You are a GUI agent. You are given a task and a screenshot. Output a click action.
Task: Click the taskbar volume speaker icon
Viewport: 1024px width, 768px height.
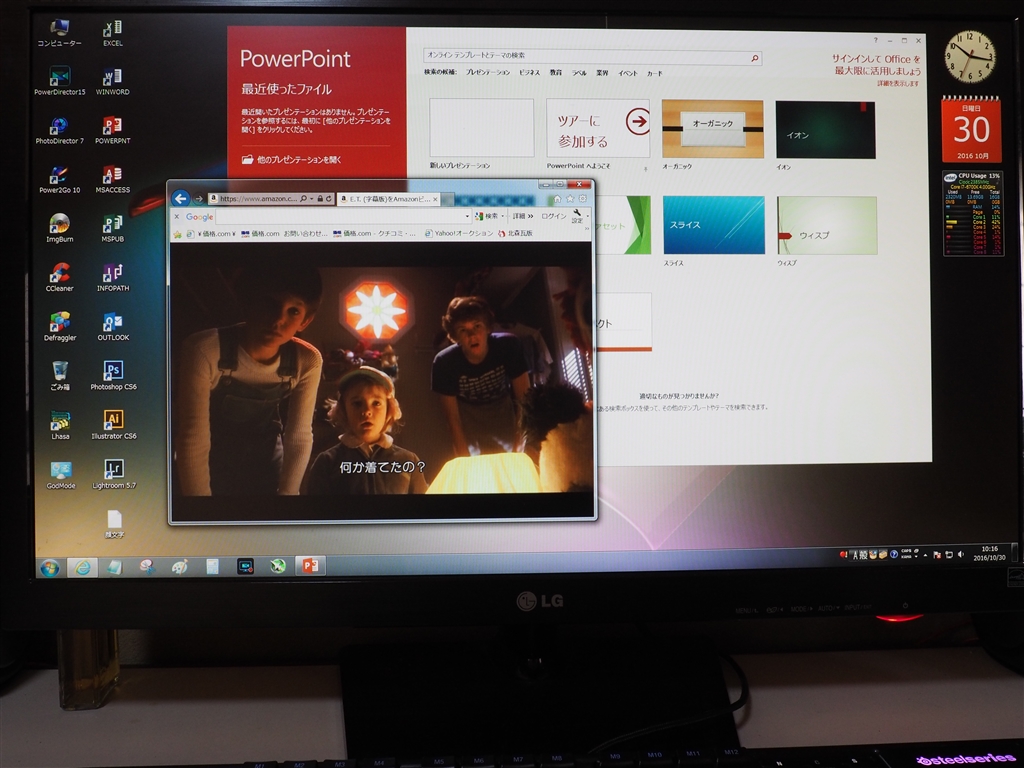(961, 554)
